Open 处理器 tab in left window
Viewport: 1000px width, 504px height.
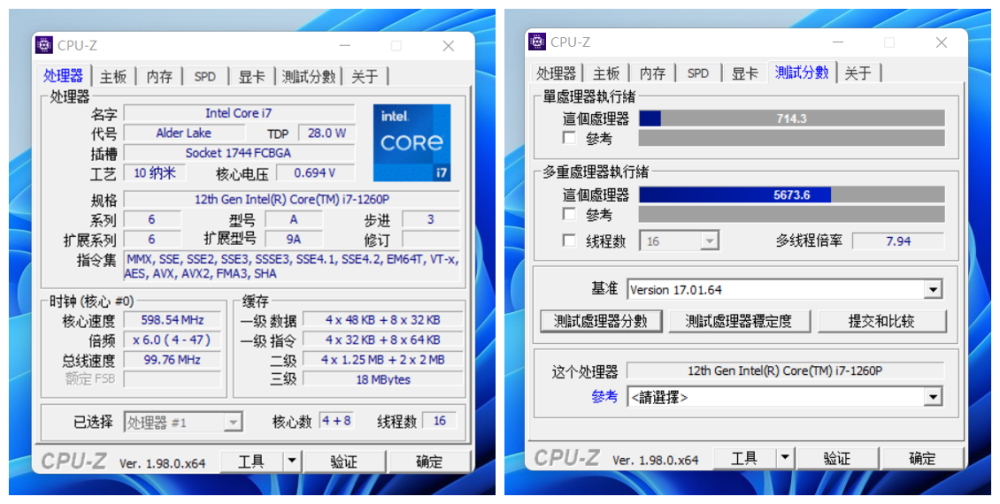[63, 76]
